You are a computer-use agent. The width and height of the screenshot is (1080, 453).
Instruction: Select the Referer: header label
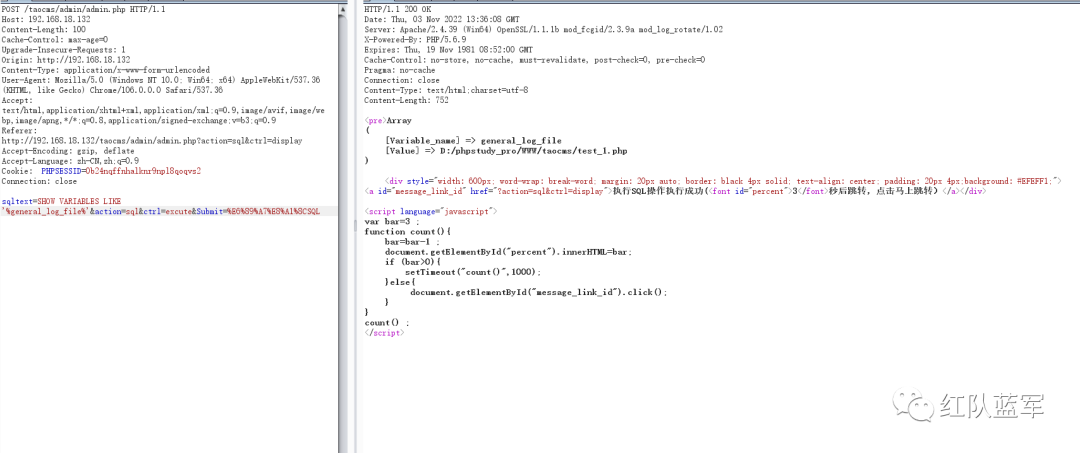[19, 131]
